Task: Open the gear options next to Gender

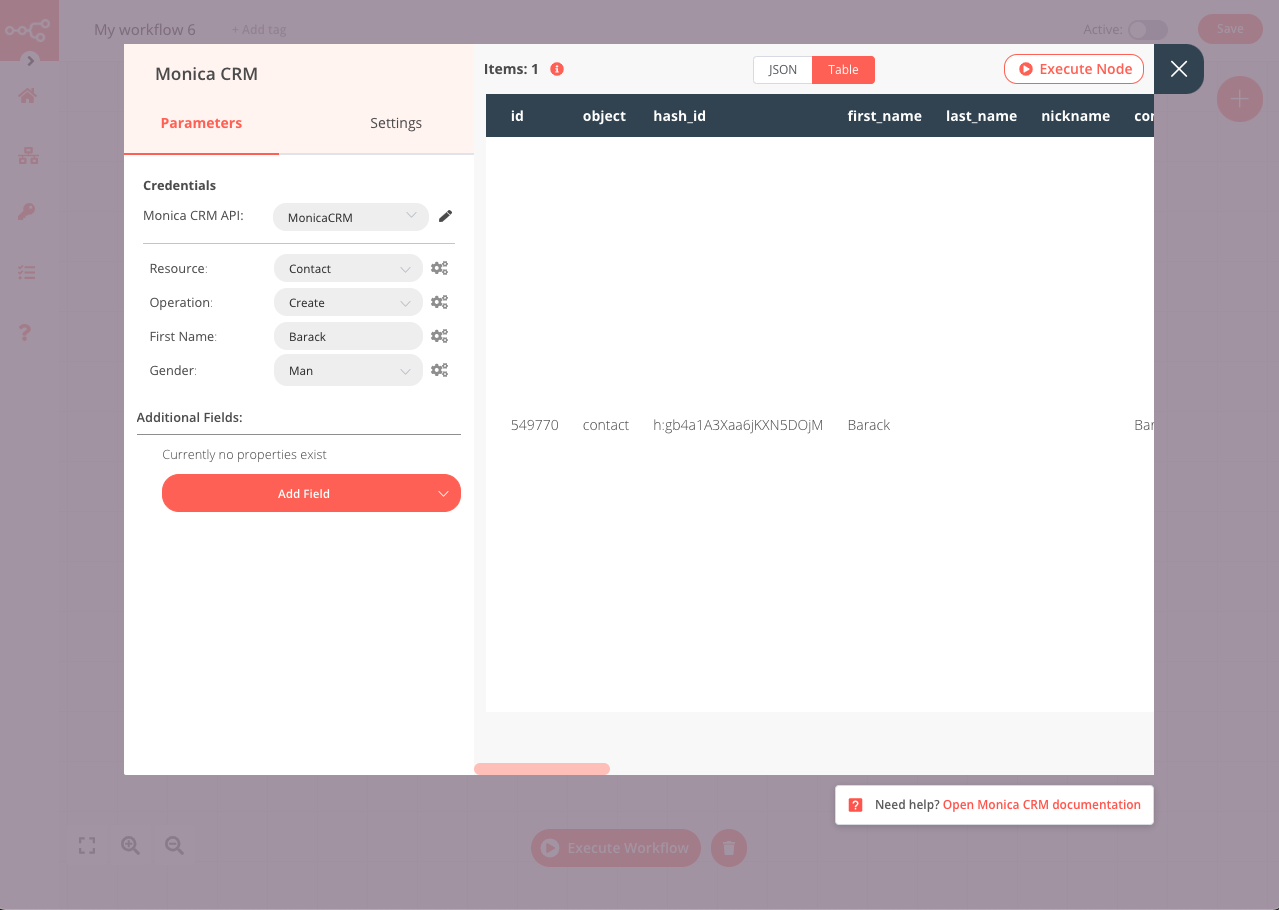Action: (x=439, y=369)
